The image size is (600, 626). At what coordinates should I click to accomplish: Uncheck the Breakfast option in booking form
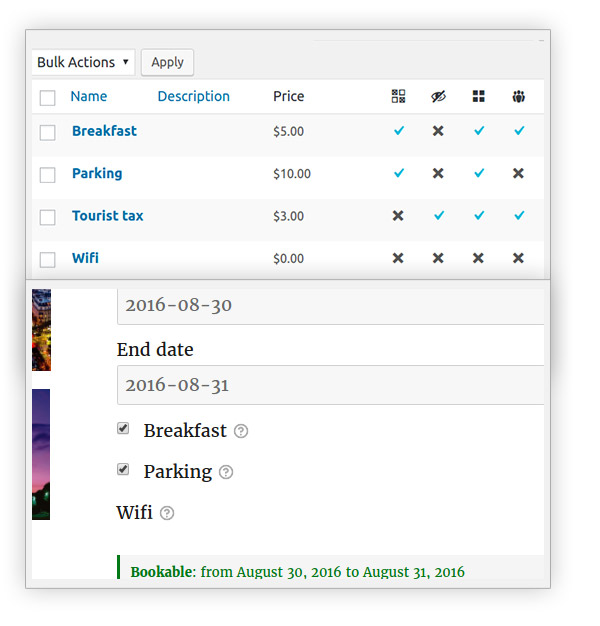[x=123, y=428]
